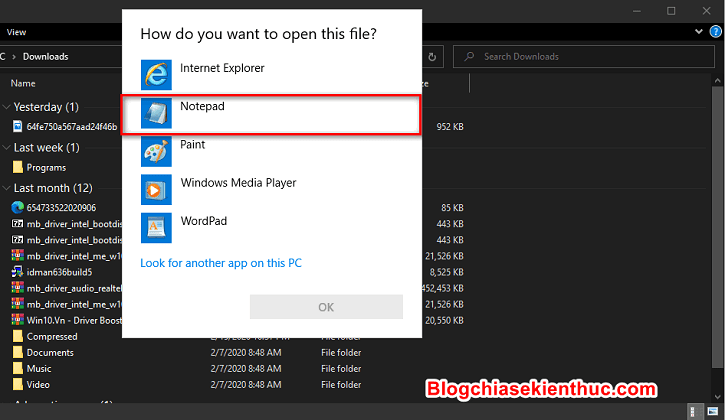Click the Compressed folder icon
The image size is (725, 420).
(18, 336)
